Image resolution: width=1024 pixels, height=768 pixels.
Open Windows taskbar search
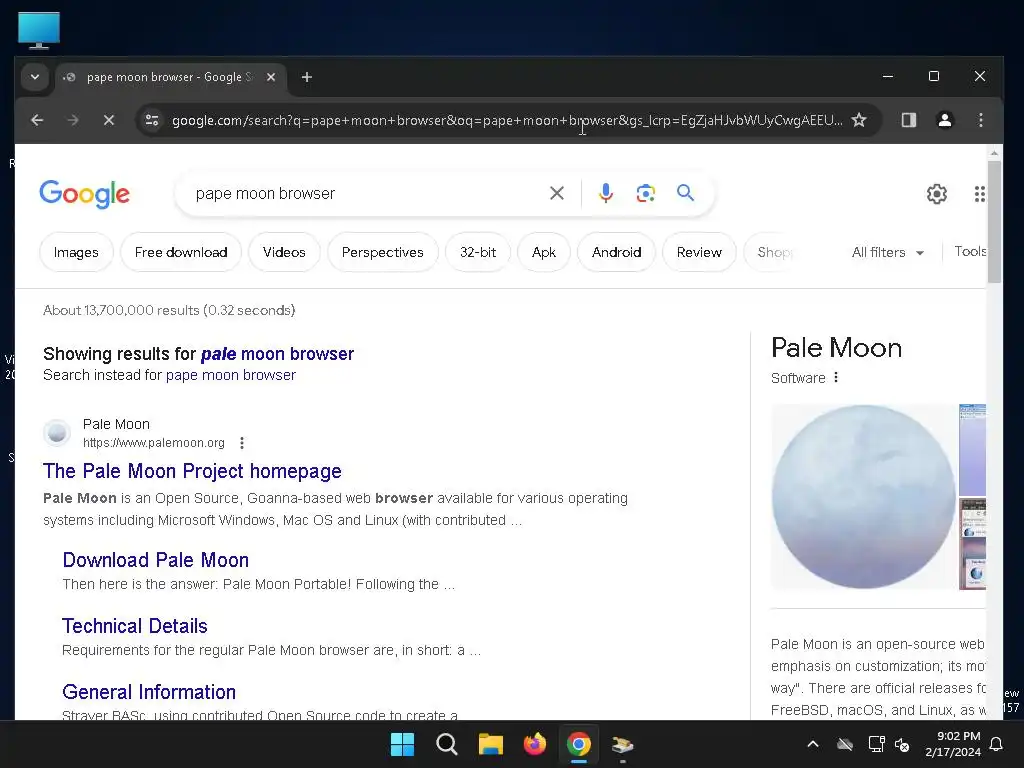[x=447, y=744]
